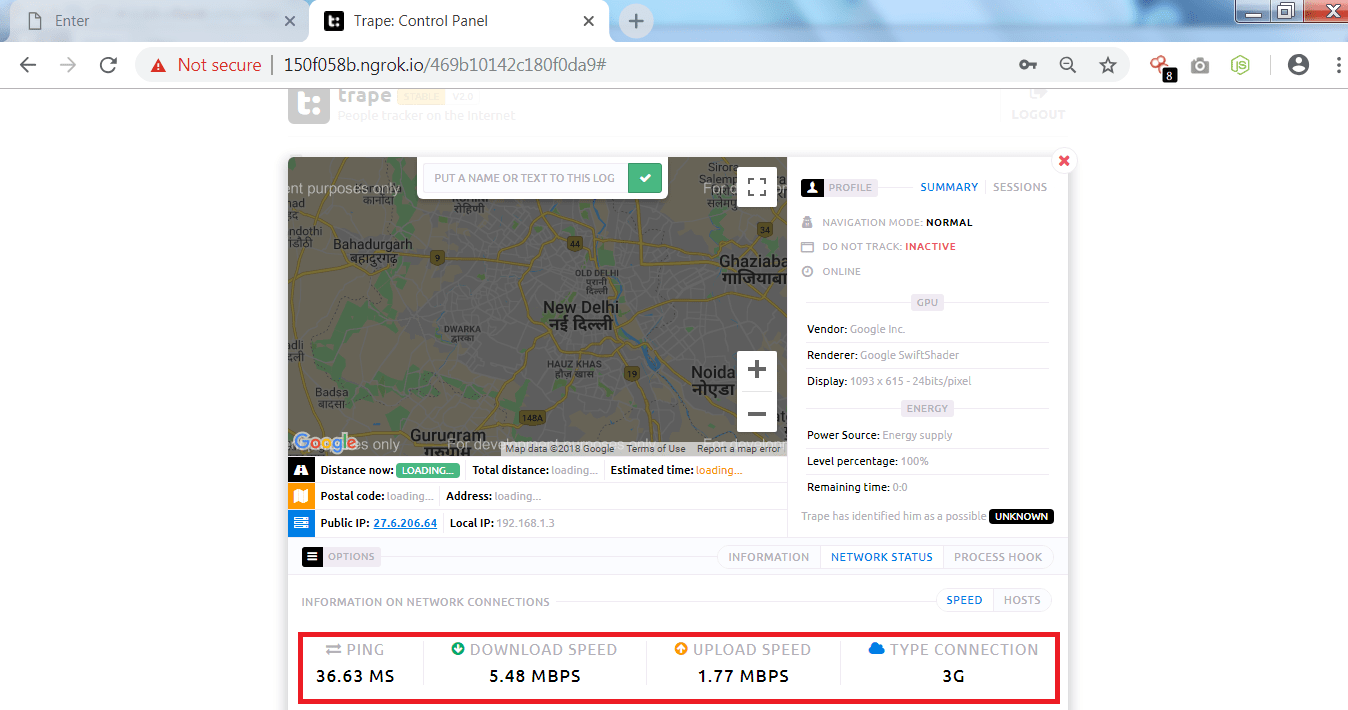Go back to the previous page

tap(28, 65)
